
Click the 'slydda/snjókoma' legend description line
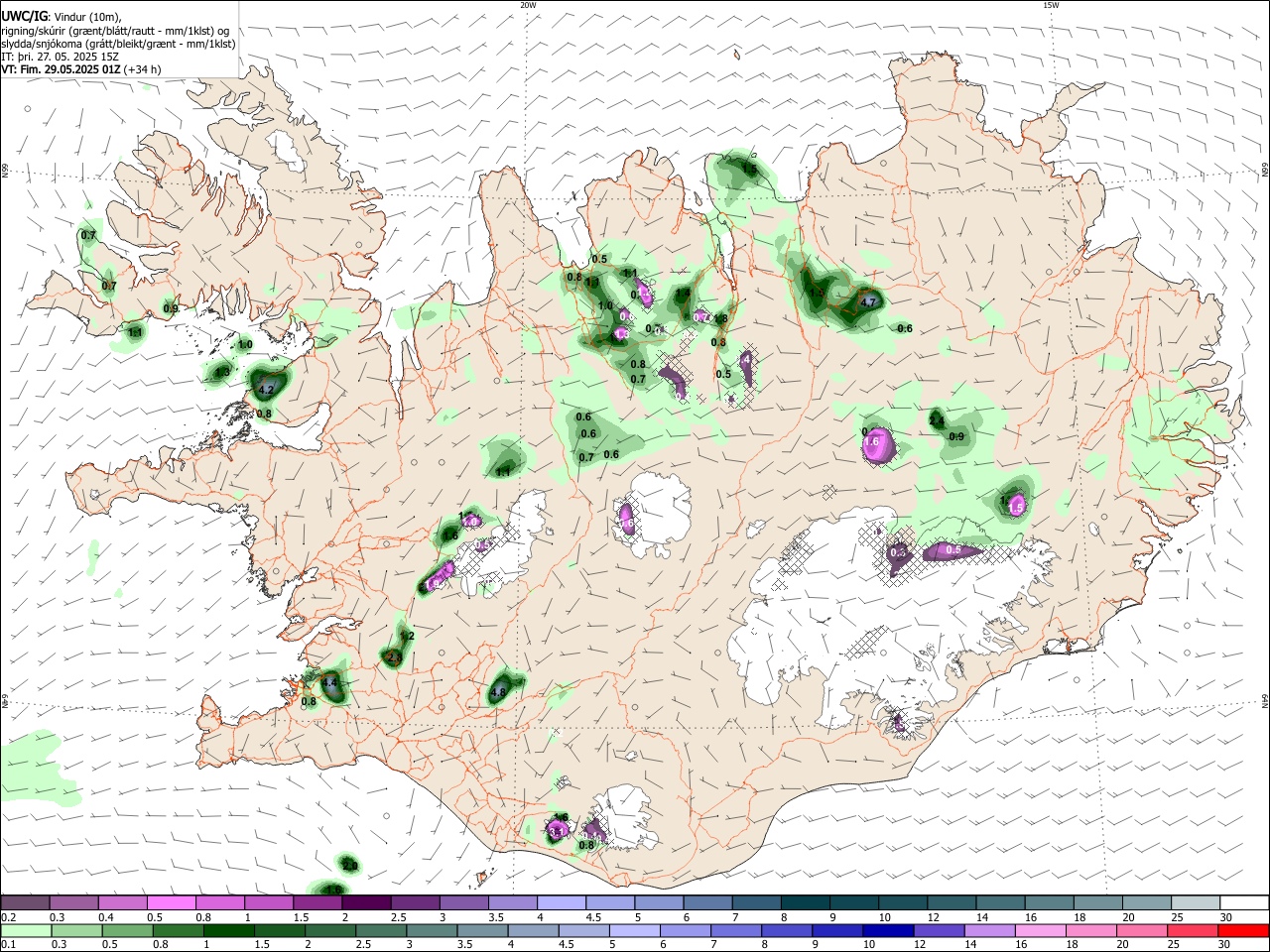118,44
